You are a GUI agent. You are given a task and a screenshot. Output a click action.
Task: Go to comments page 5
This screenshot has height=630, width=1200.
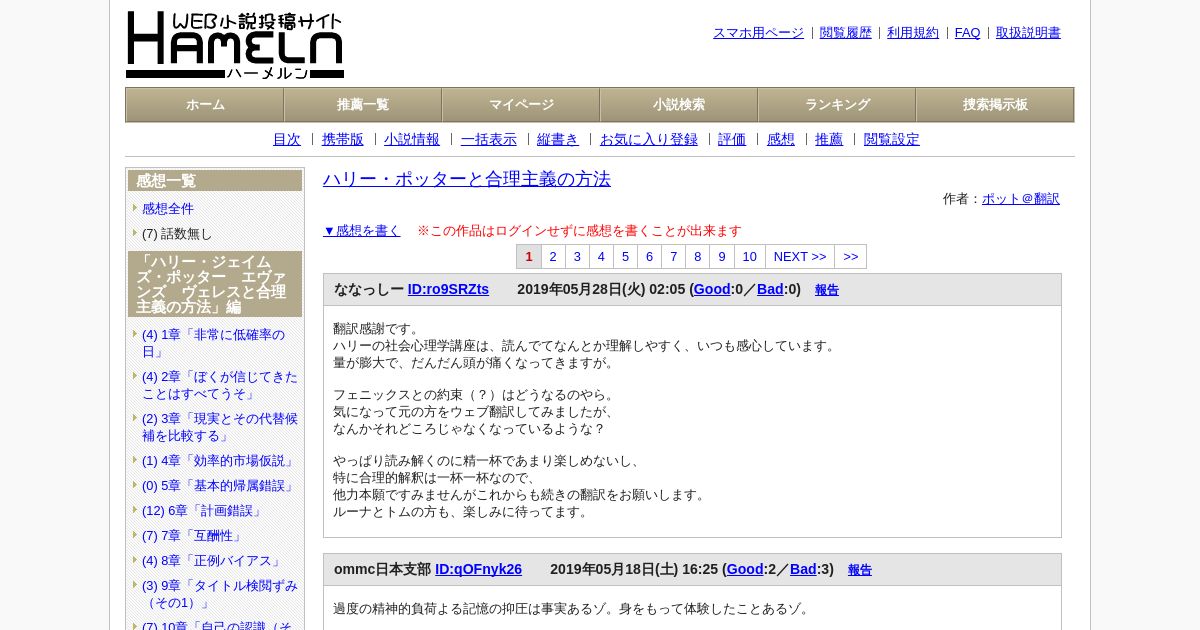point(625,257)
